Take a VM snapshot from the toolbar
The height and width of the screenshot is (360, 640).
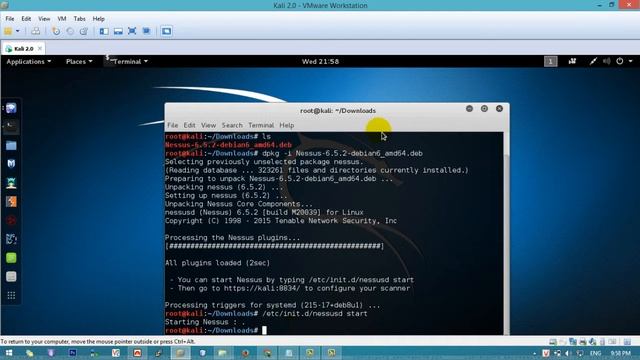pyautogui.click(x=56, y=31)
